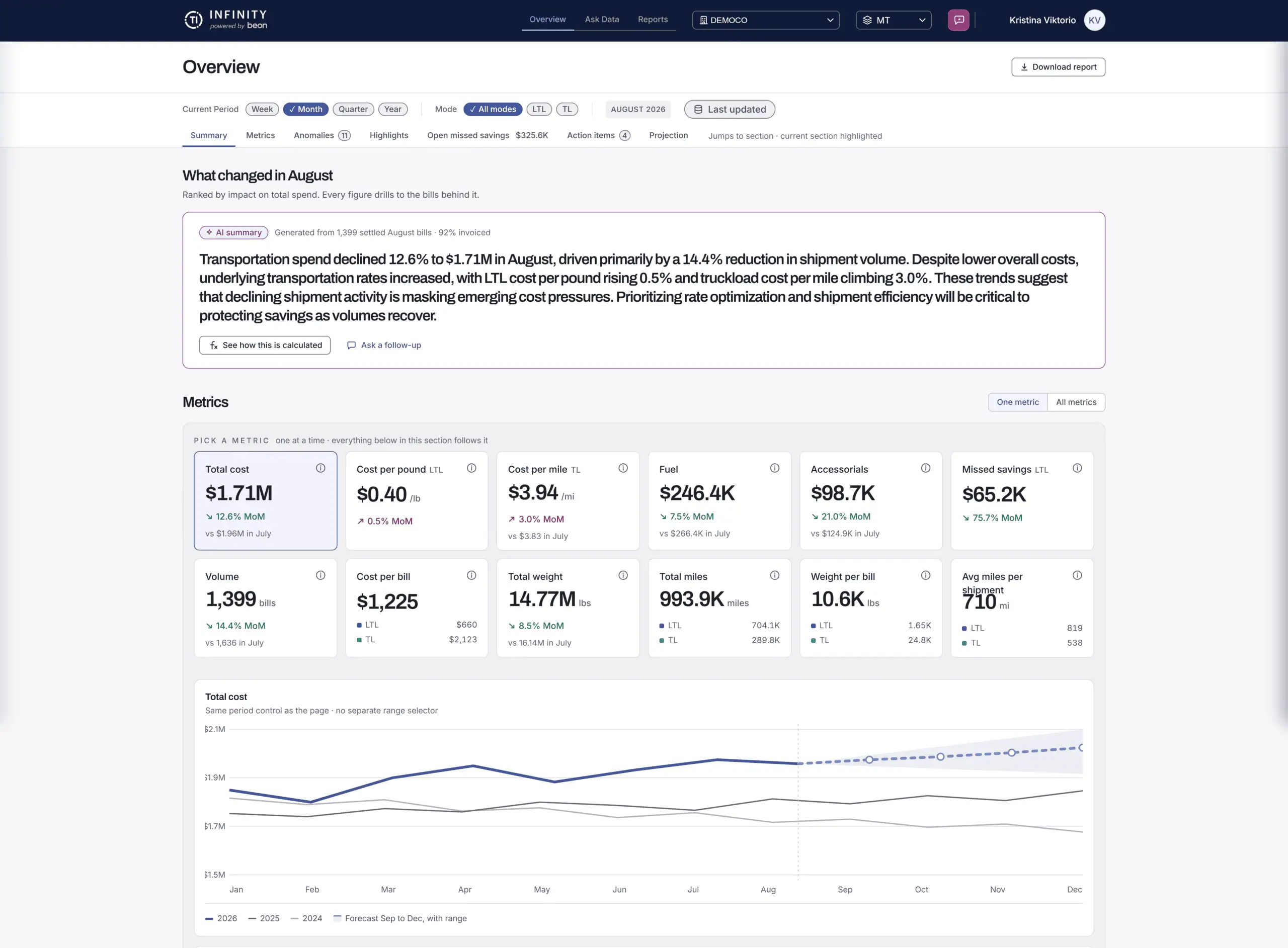Select the All modes chip

tap(493, 109)
